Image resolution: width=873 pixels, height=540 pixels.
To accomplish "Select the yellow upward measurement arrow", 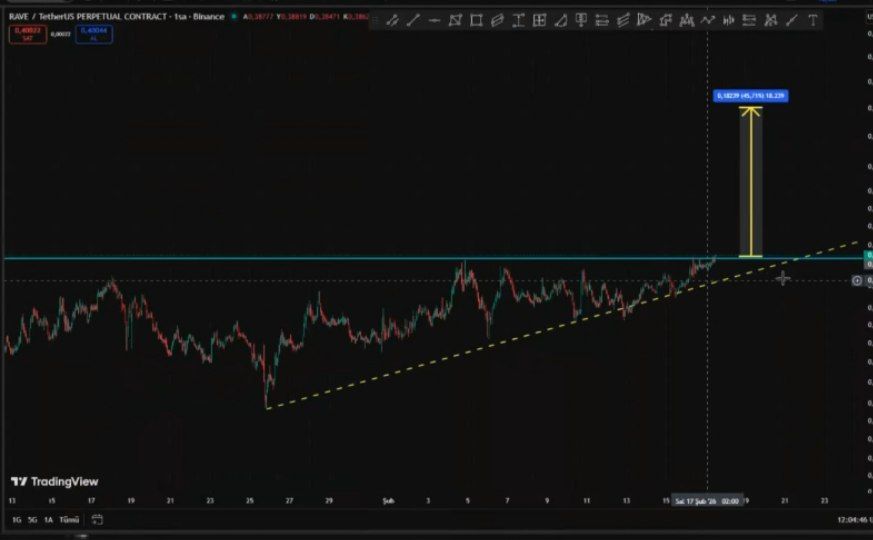I will pos(751,182).
